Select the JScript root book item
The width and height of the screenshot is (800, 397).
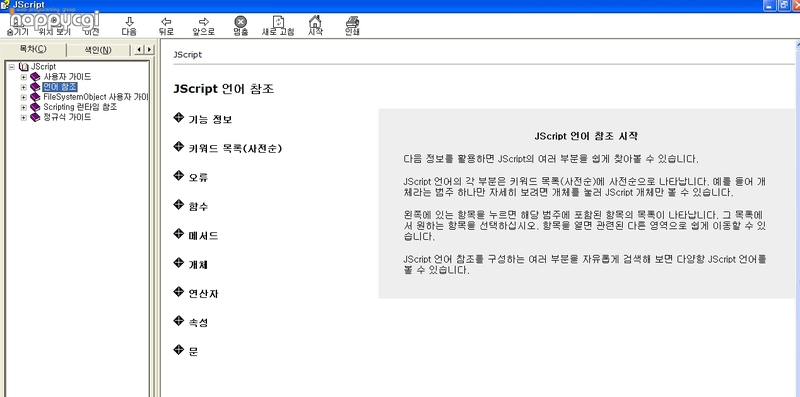pyautogui.click(x=43, y=67)
